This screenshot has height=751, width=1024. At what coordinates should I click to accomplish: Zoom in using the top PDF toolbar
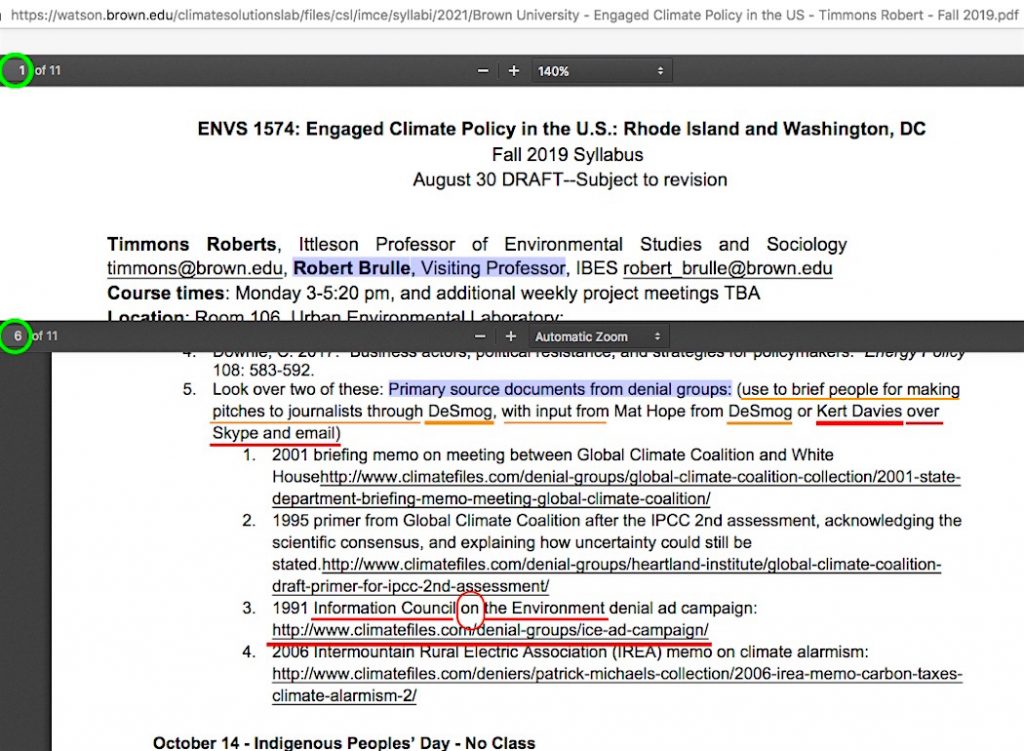pos(513,71)
